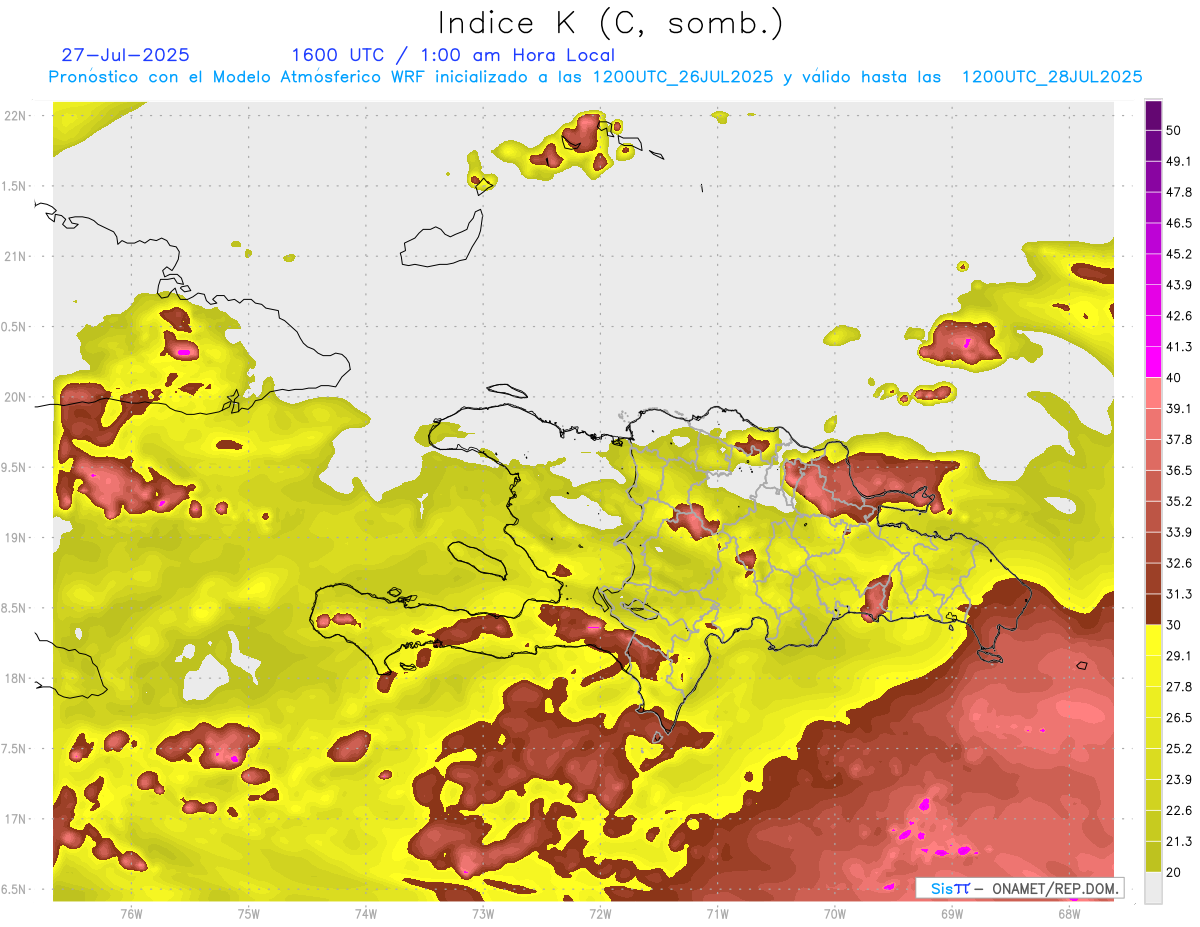Click the longitude label '68W'

pyautogui.click(x=1069, y=913)
